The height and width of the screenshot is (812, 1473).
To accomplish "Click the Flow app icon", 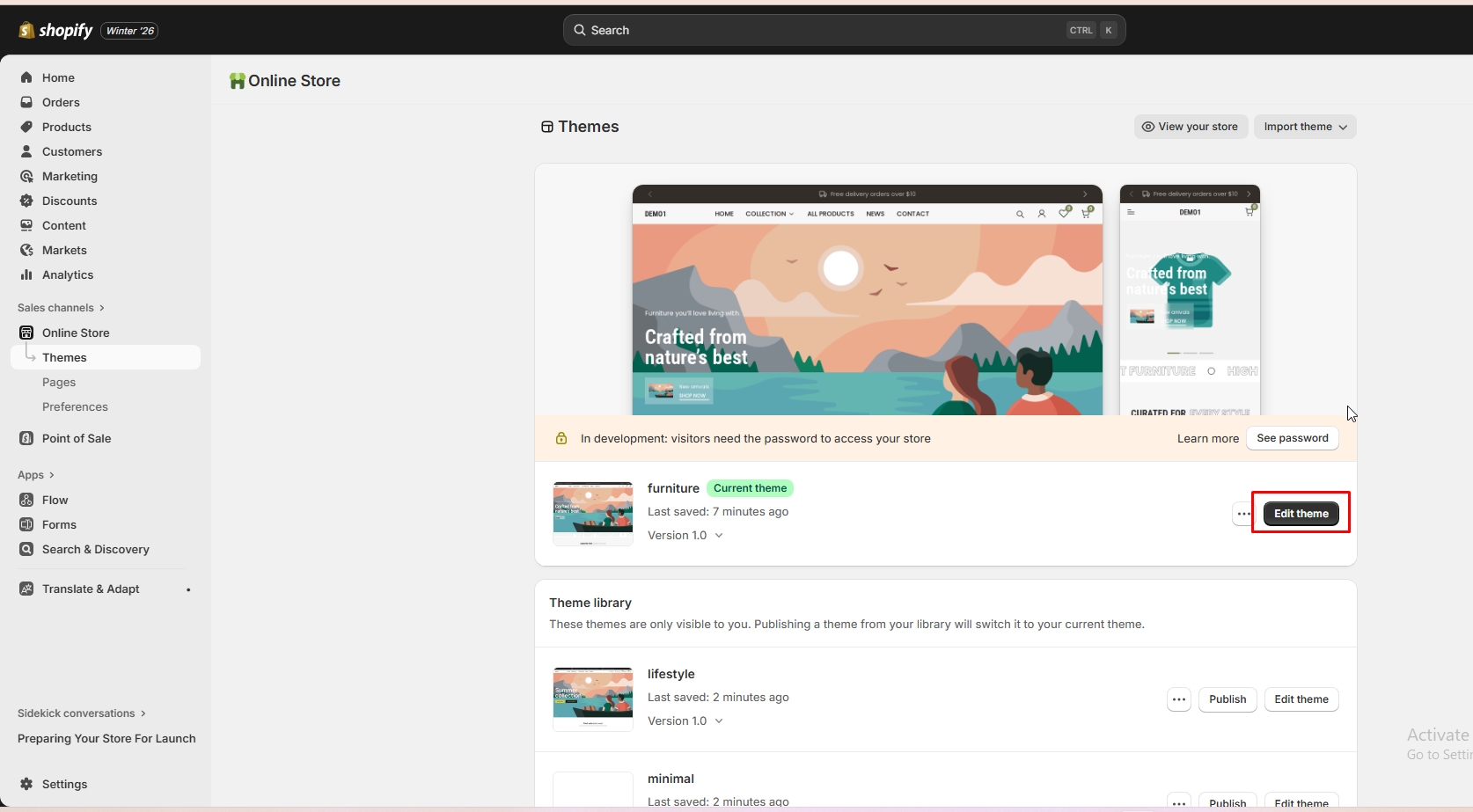I will pos(26,500).
